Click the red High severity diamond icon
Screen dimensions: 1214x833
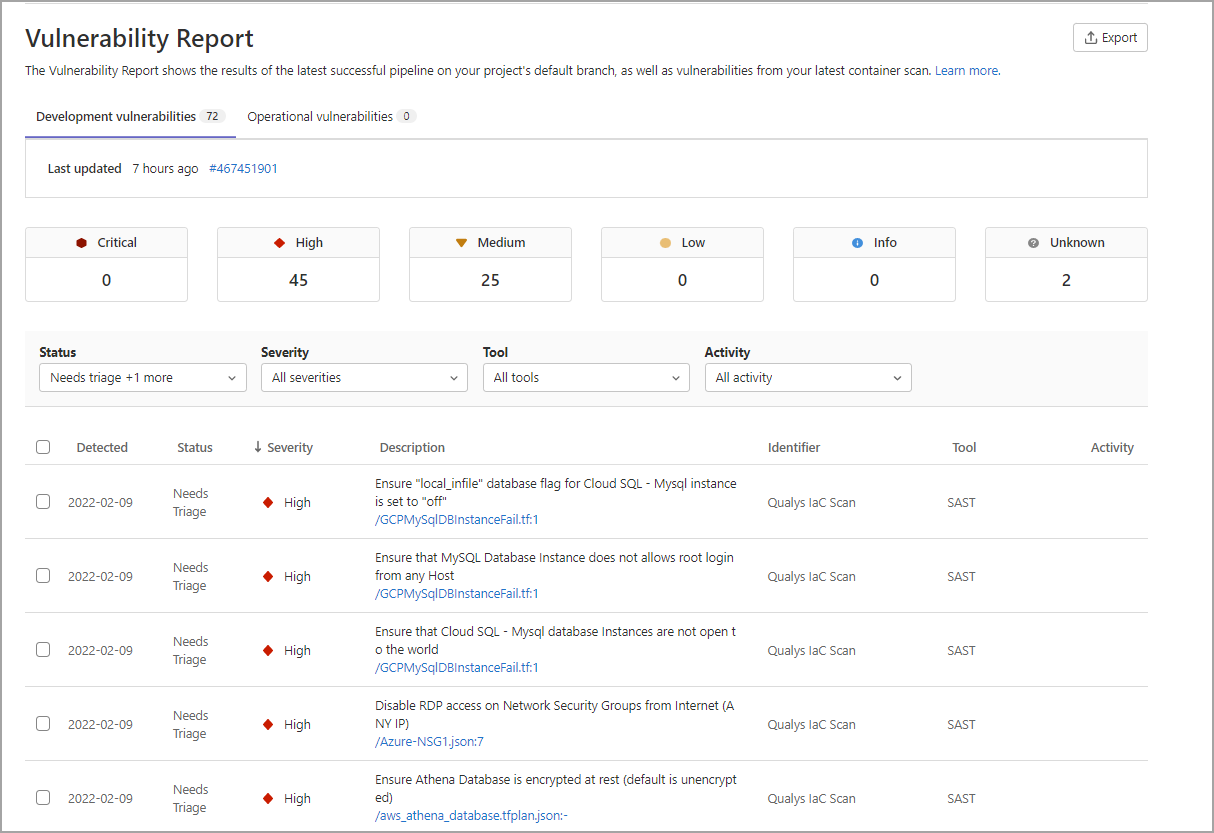click(278, 242)
